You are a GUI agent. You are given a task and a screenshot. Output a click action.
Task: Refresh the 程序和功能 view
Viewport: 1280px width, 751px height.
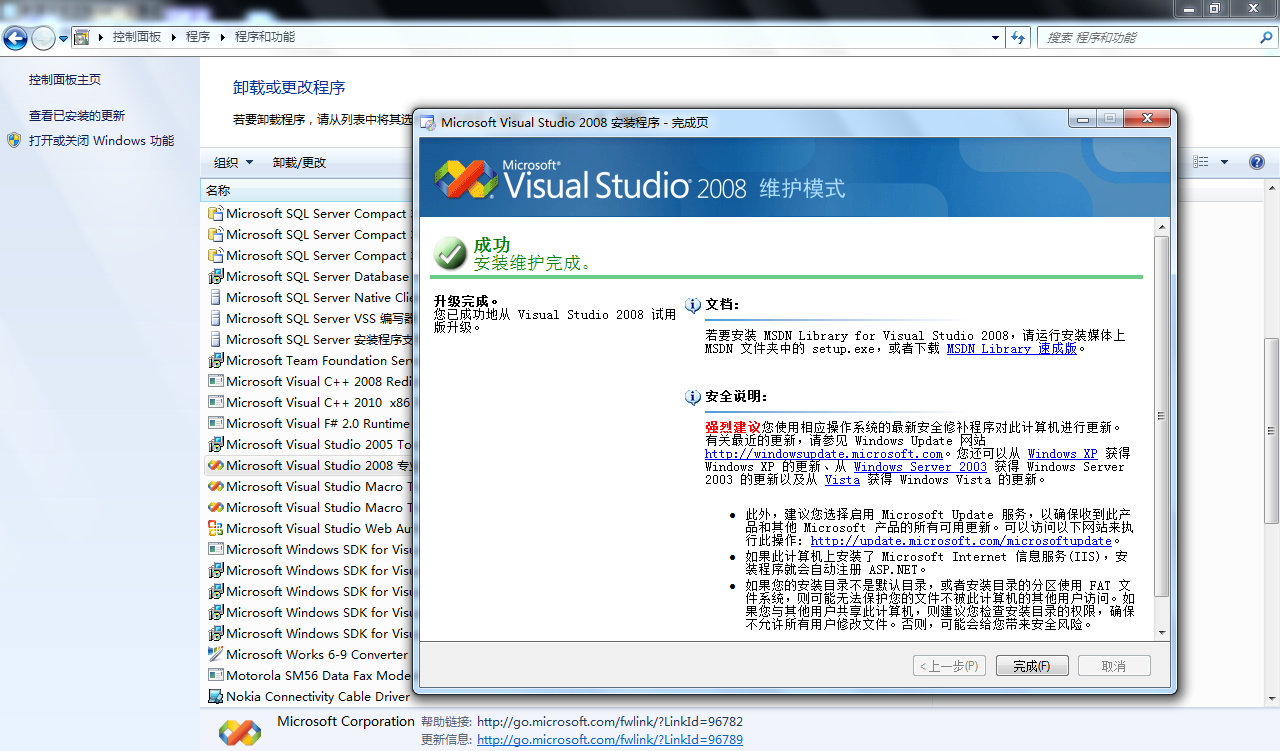(x=1018, y=37)
